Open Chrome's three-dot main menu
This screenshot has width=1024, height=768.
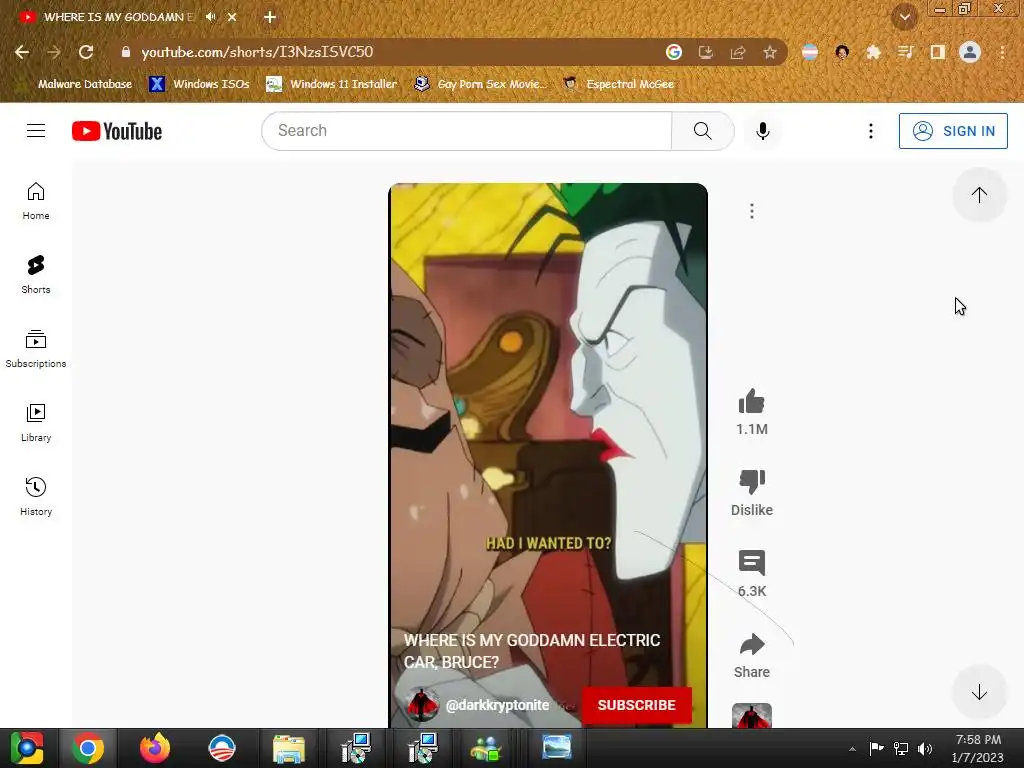click(x=1002, y=52)
